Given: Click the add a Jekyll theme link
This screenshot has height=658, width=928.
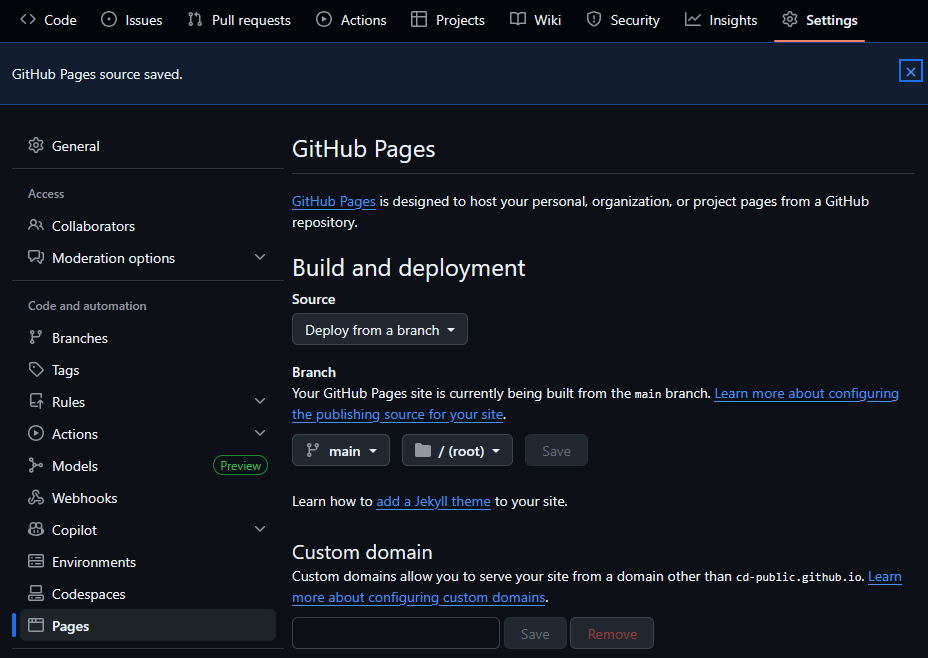Looking at the screenshot, I should tap(433, 501).
